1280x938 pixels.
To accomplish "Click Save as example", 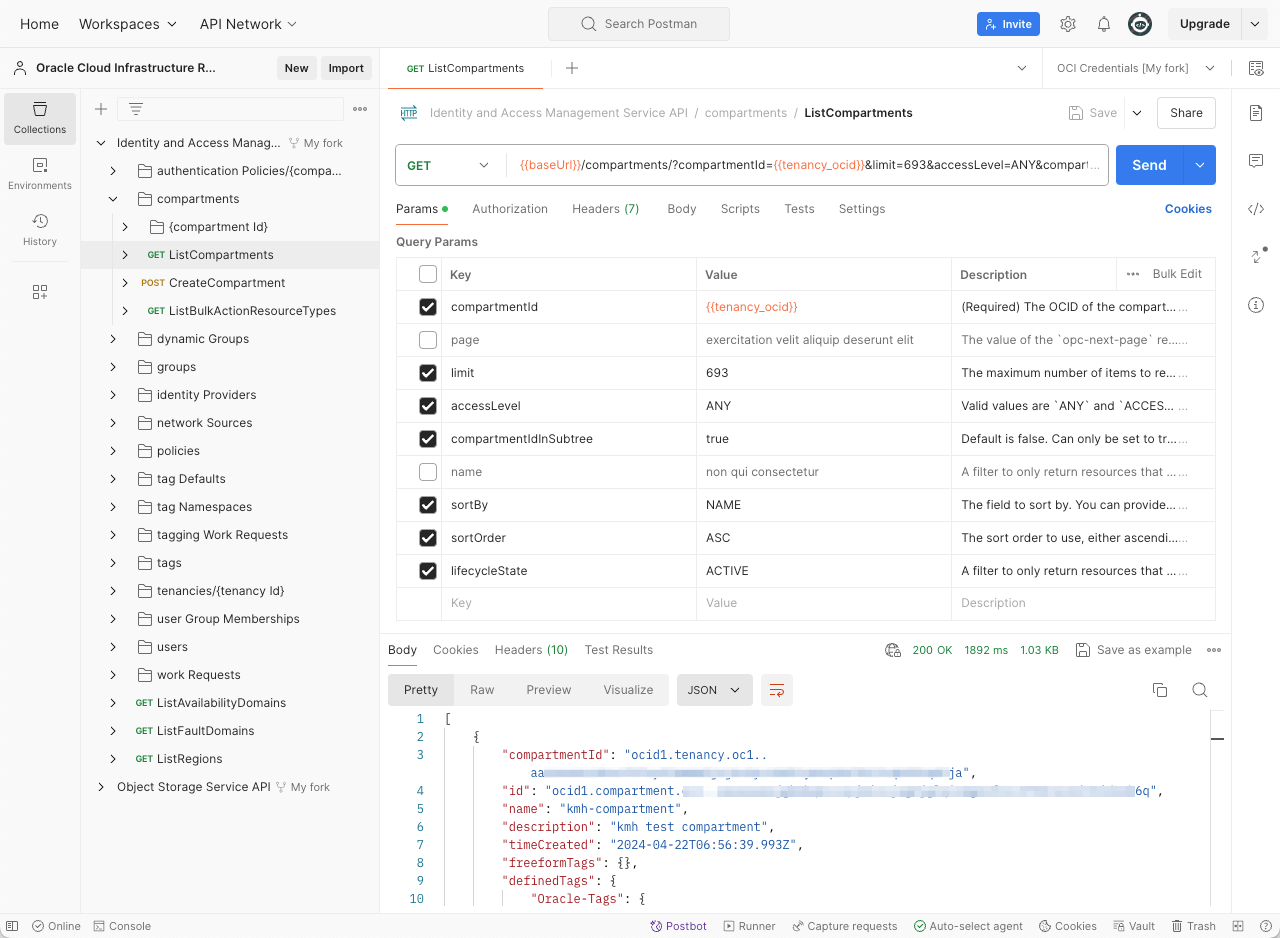I will 1134,650.
